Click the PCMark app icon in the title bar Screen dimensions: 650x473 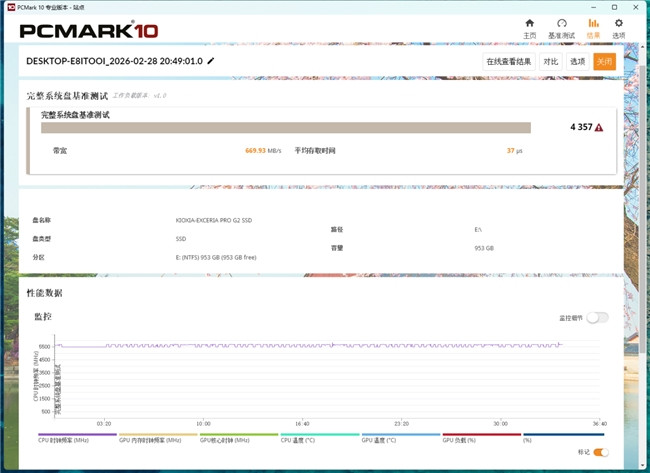coord(8,6)
